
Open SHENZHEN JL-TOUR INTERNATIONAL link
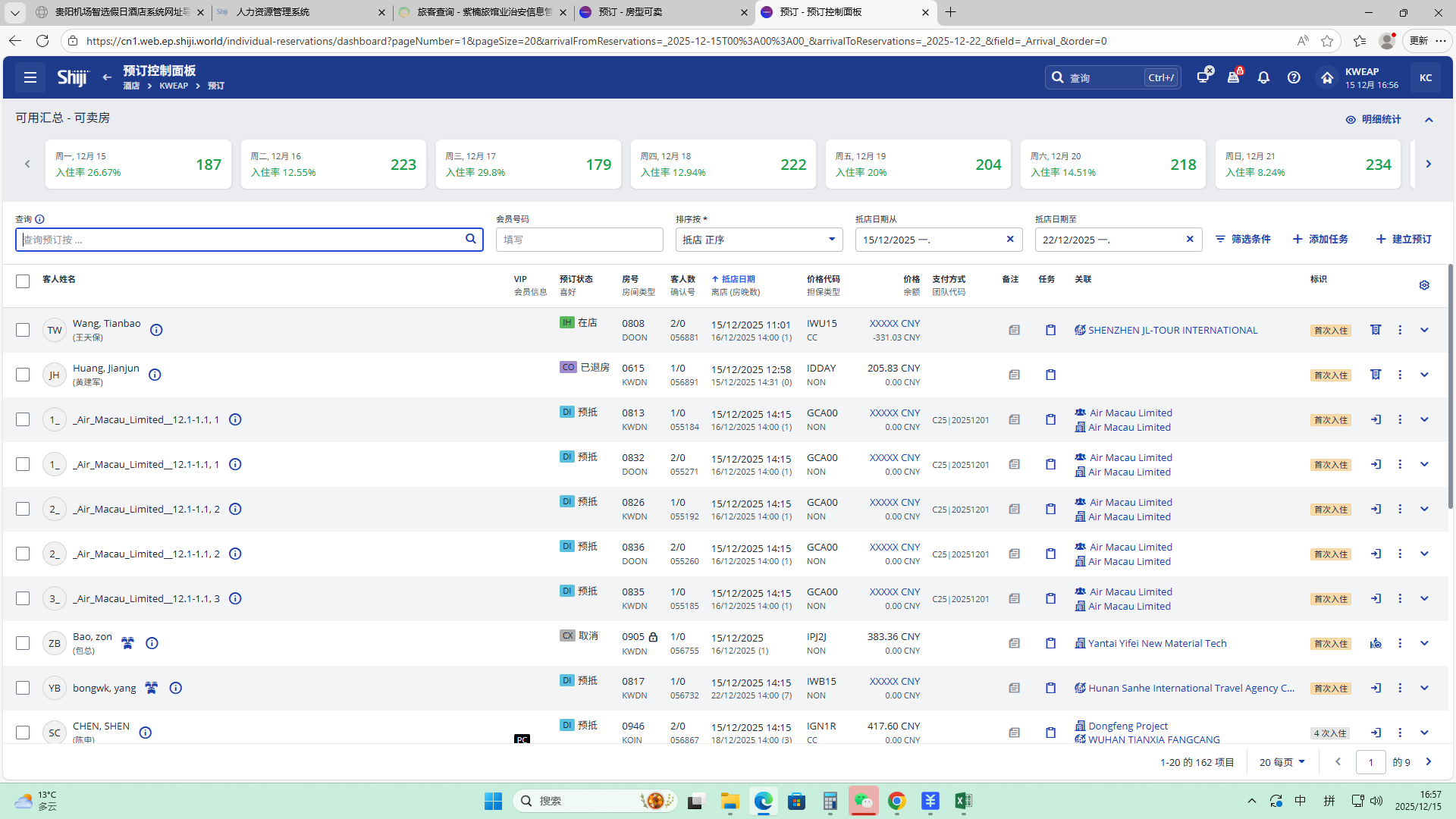(x=1172, y=330)
